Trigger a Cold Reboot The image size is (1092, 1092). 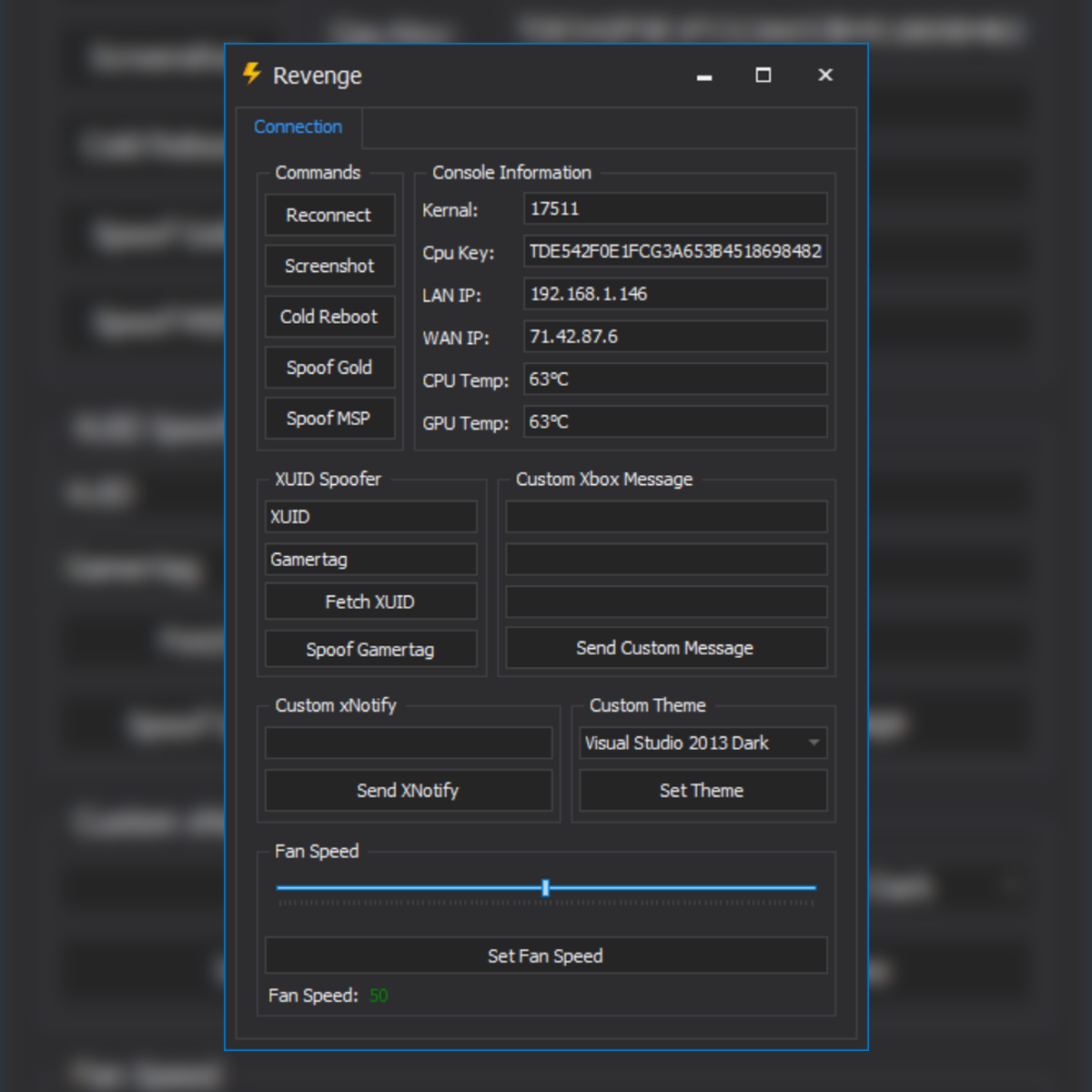(x=329, y=317)
